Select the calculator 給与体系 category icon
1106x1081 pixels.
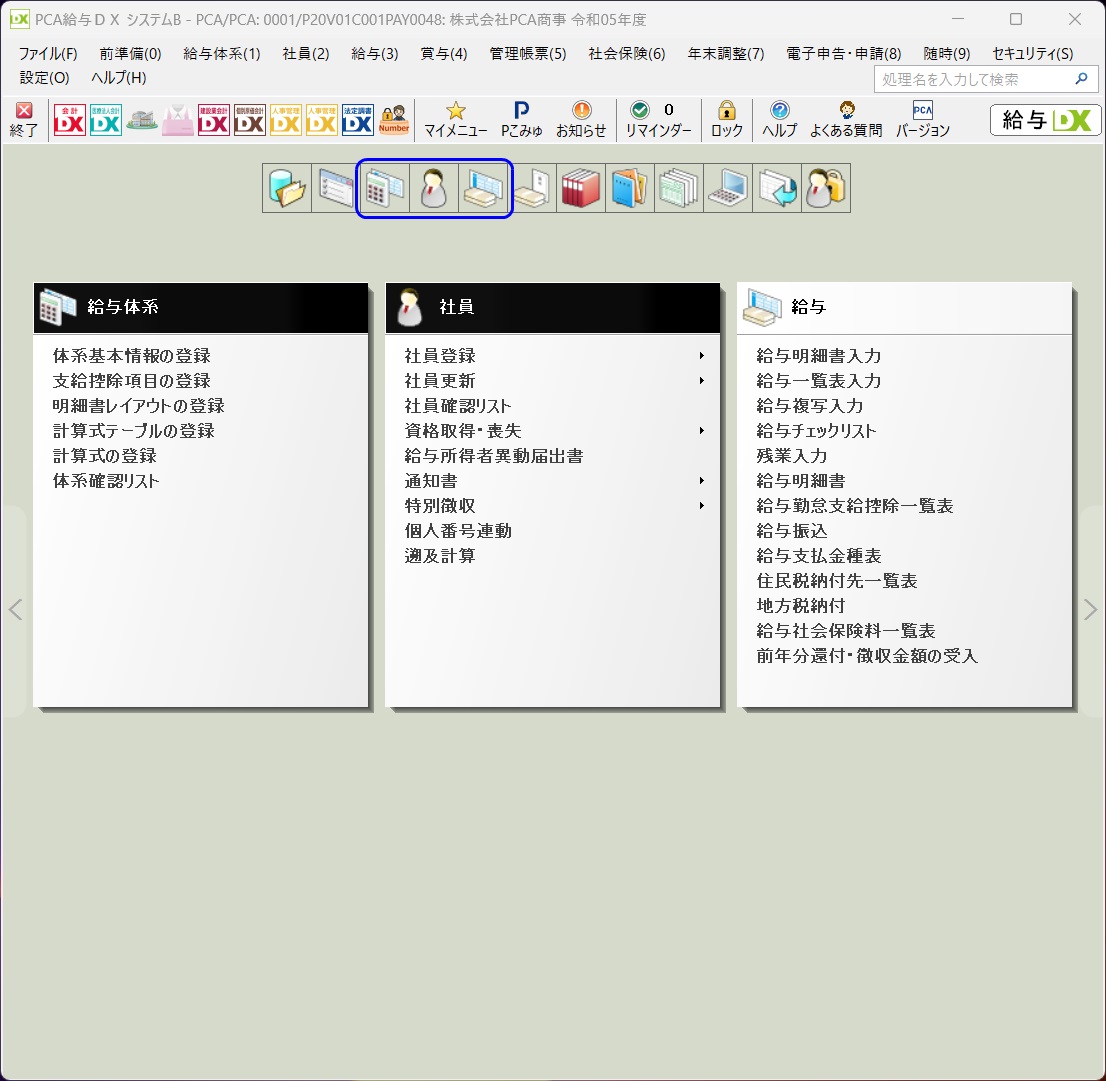[x=384, y=188]
